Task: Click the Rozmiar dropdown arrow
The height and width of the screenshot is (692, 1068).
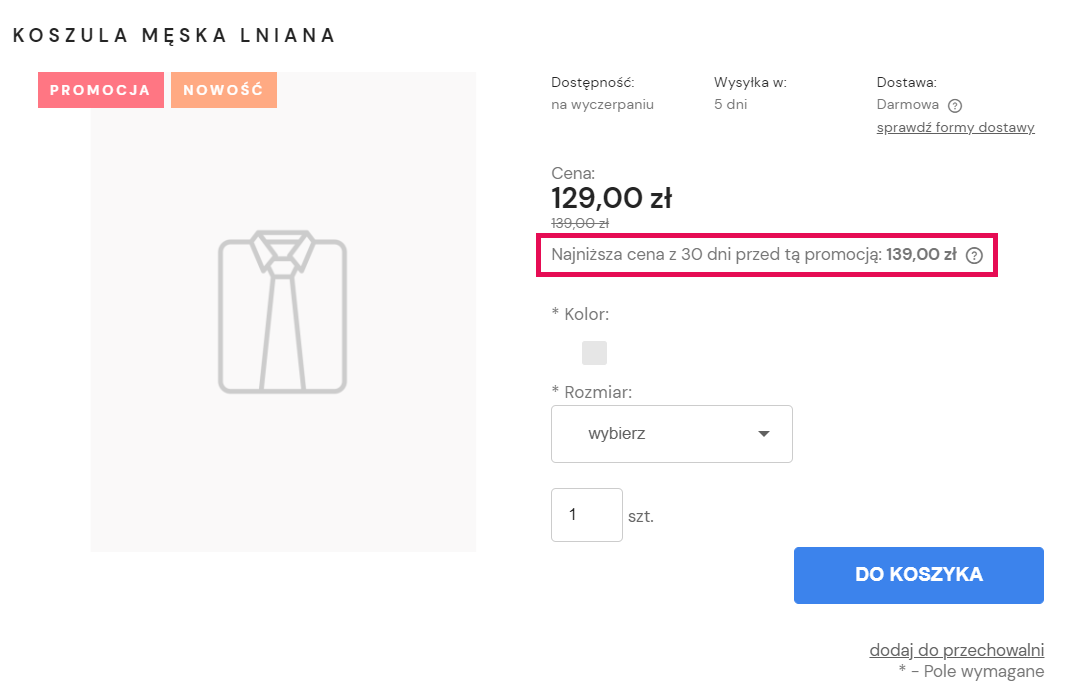Action: 764,434
